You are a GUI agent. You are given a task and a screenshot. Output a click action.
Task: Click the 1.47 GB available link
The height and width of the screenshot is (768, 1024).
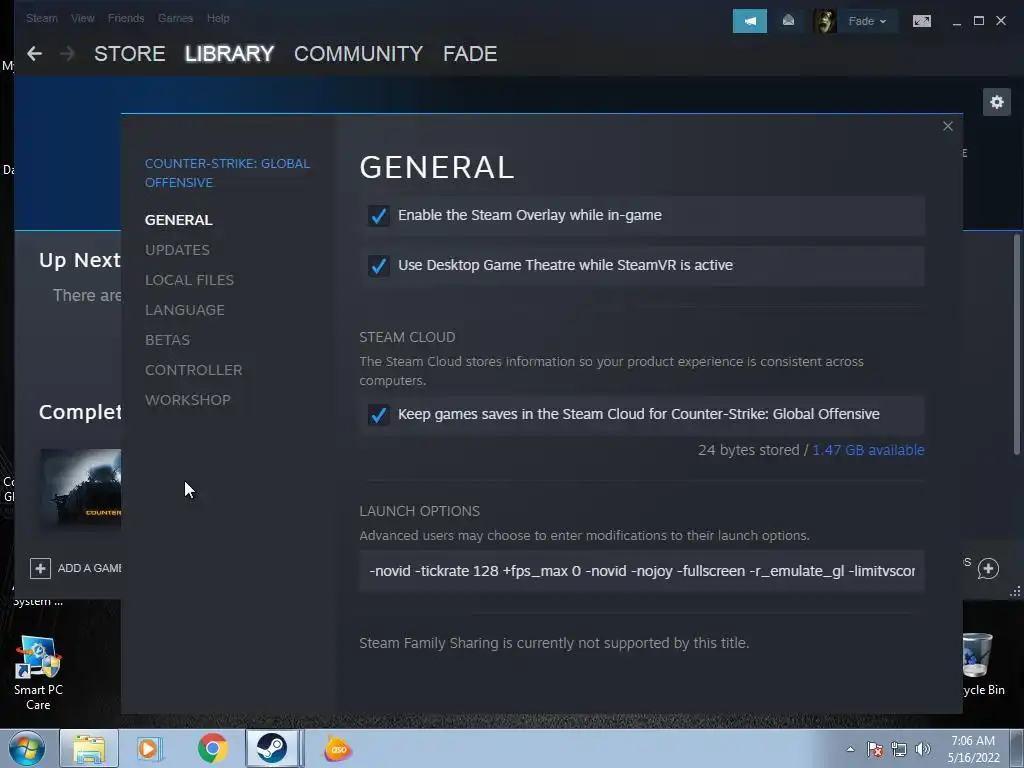tap(869, 450)
